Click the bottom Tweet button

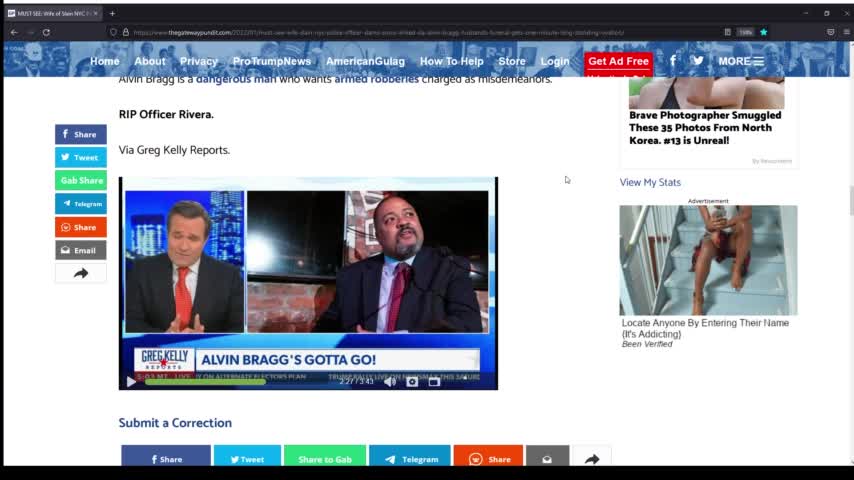click(x=247, y=457)
